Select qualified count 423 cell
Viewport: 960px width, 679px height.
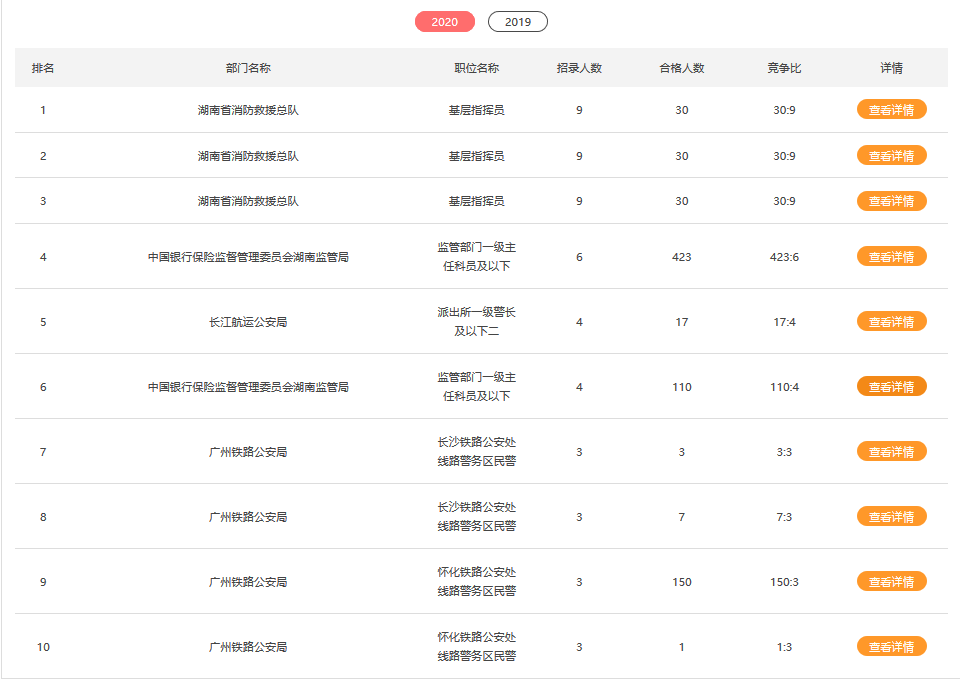point(681,257)
